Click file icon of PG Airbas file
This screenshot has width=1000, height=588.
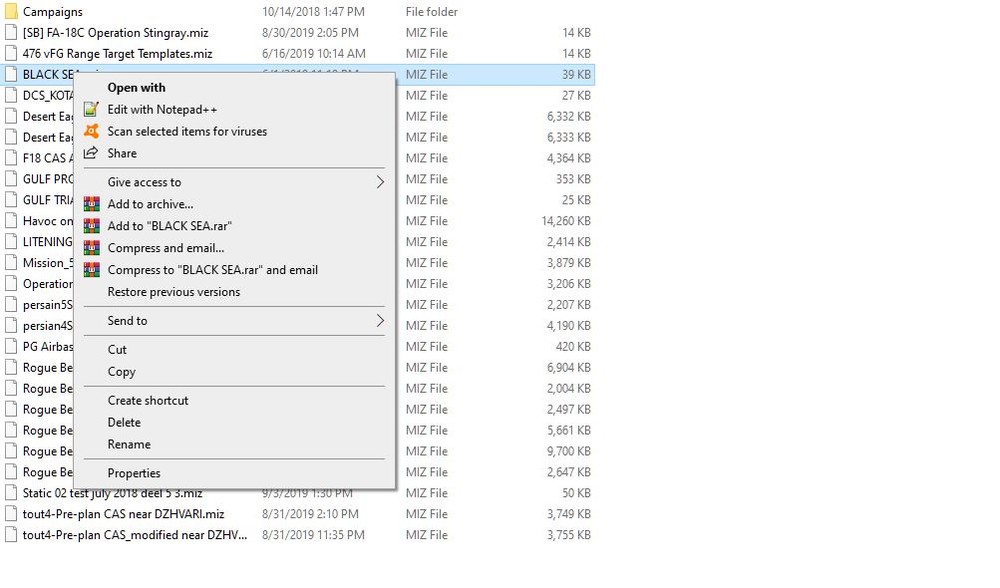[11, 347]
